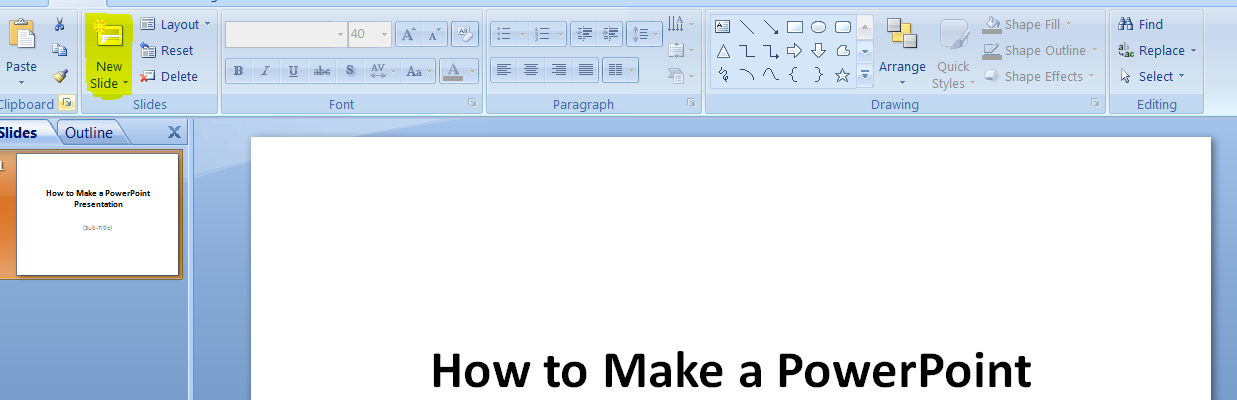1237x400 pixels.
Task: Toggle Underline formatting
Action: [293, 71]
